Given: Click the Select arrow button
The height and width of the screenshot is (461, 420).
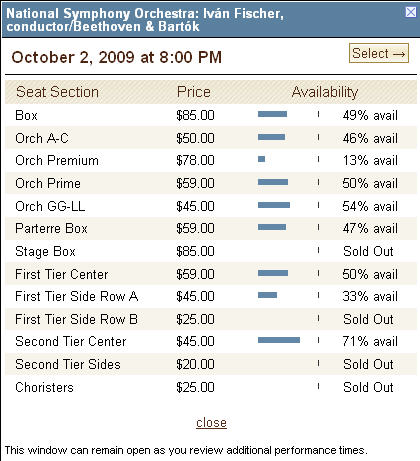Looking at the screenshot, I should [379, 53].
